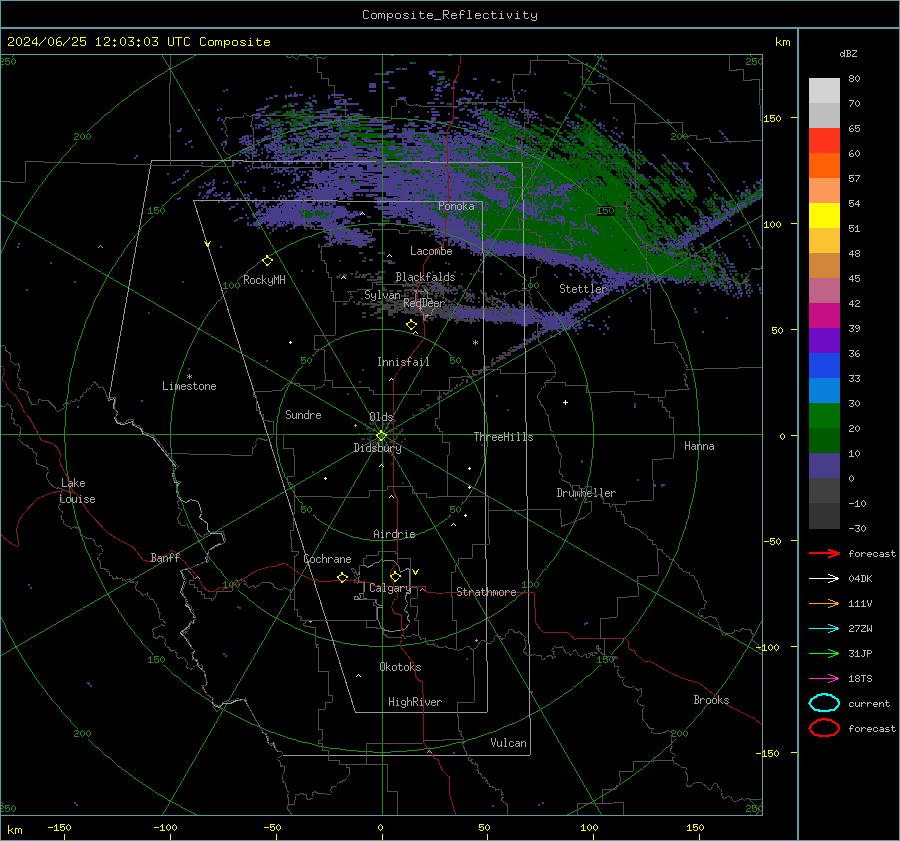Click the RockyMH label
Screen dimensions: 900x841
tap(264, 280)
